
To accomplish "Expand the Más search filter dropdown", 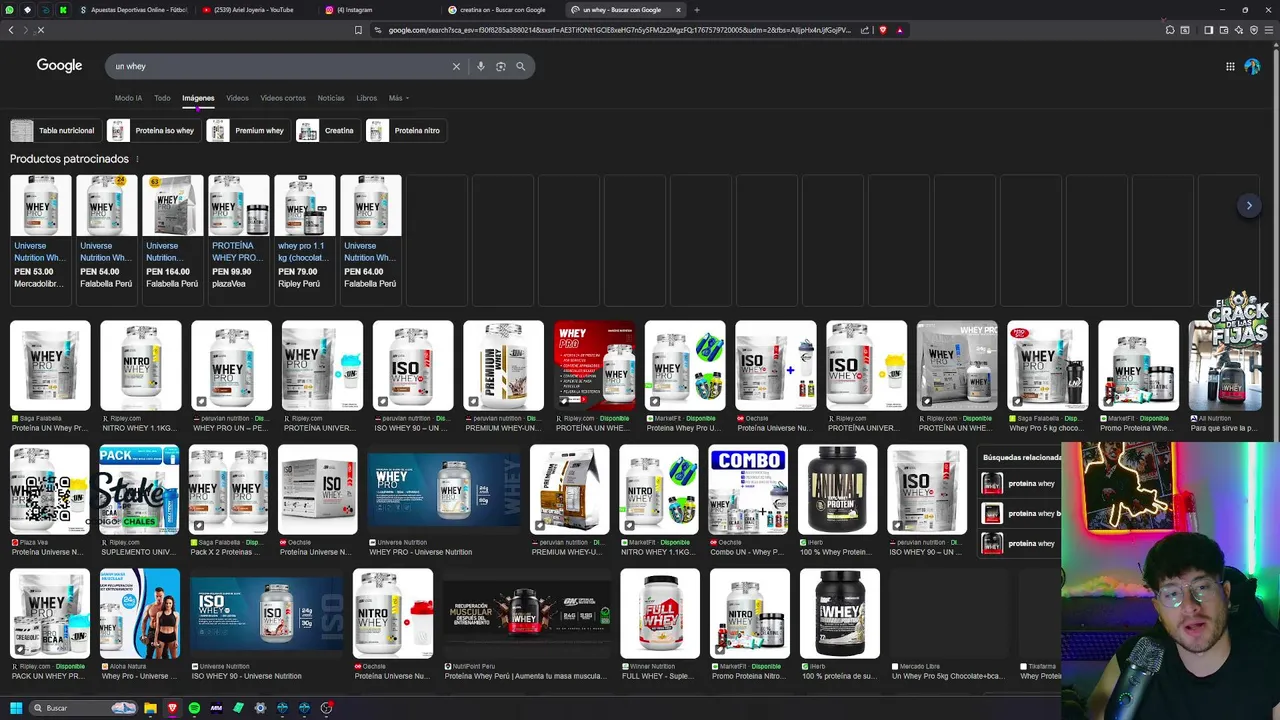I will point(399,98).
